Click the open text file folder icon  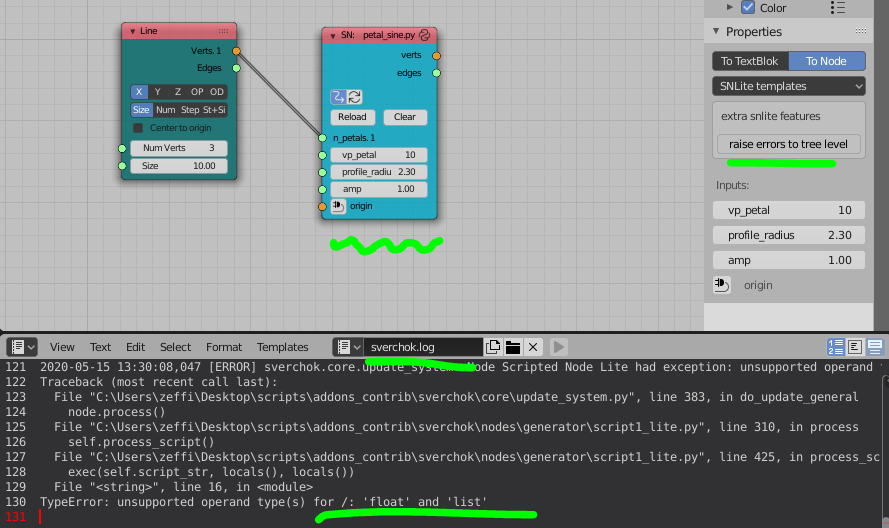pos(513,347)
